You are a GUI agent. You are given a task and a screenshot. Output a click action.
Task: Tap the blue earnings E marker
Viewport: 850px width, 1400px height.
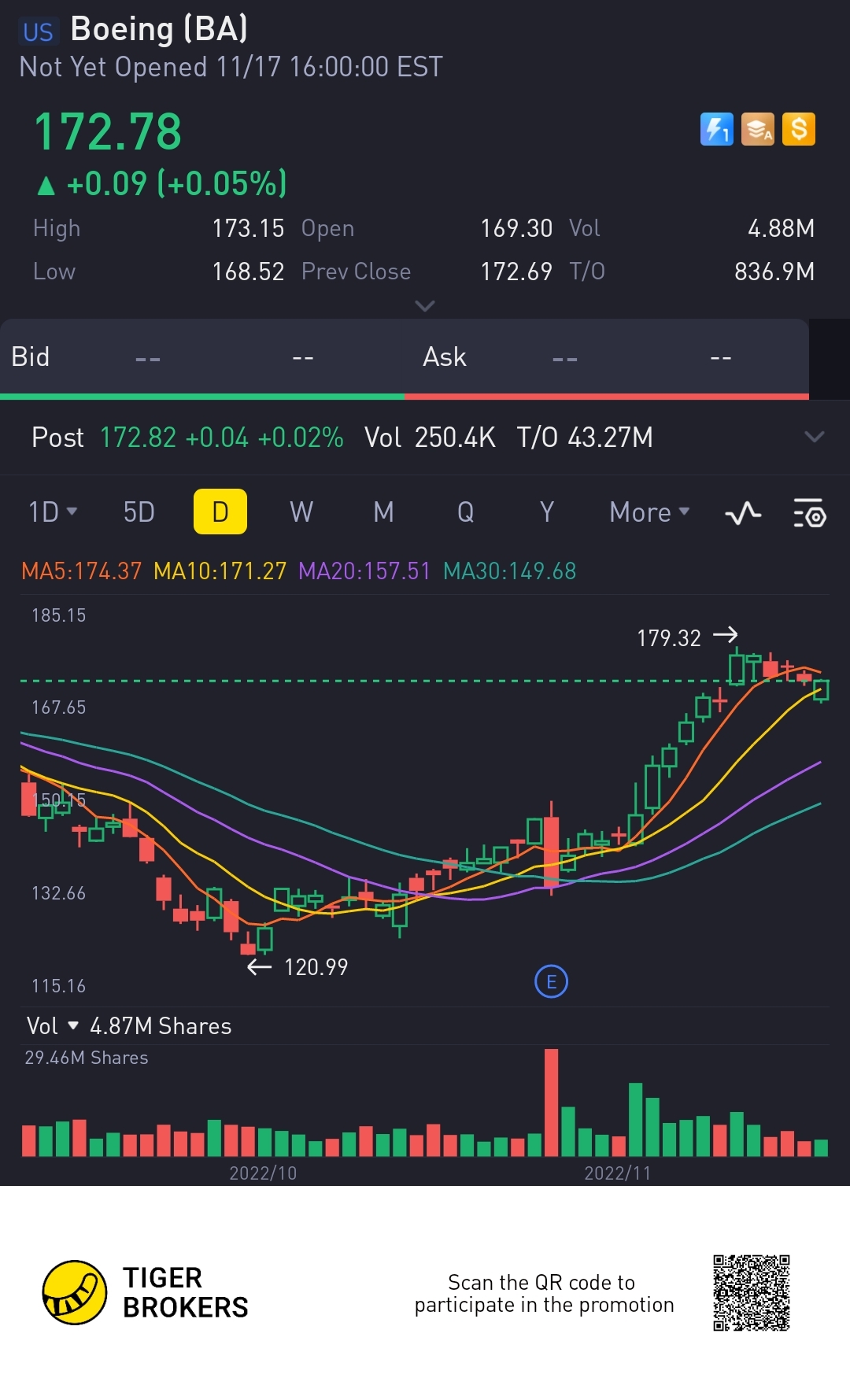click(551, 981)
